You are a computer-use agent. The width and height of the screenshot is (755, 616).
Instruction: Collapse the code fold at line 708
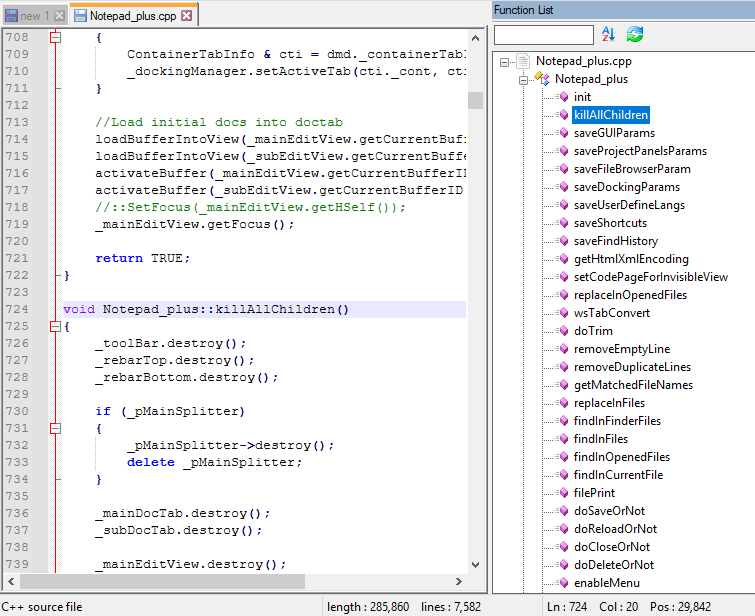click(56, 37)
